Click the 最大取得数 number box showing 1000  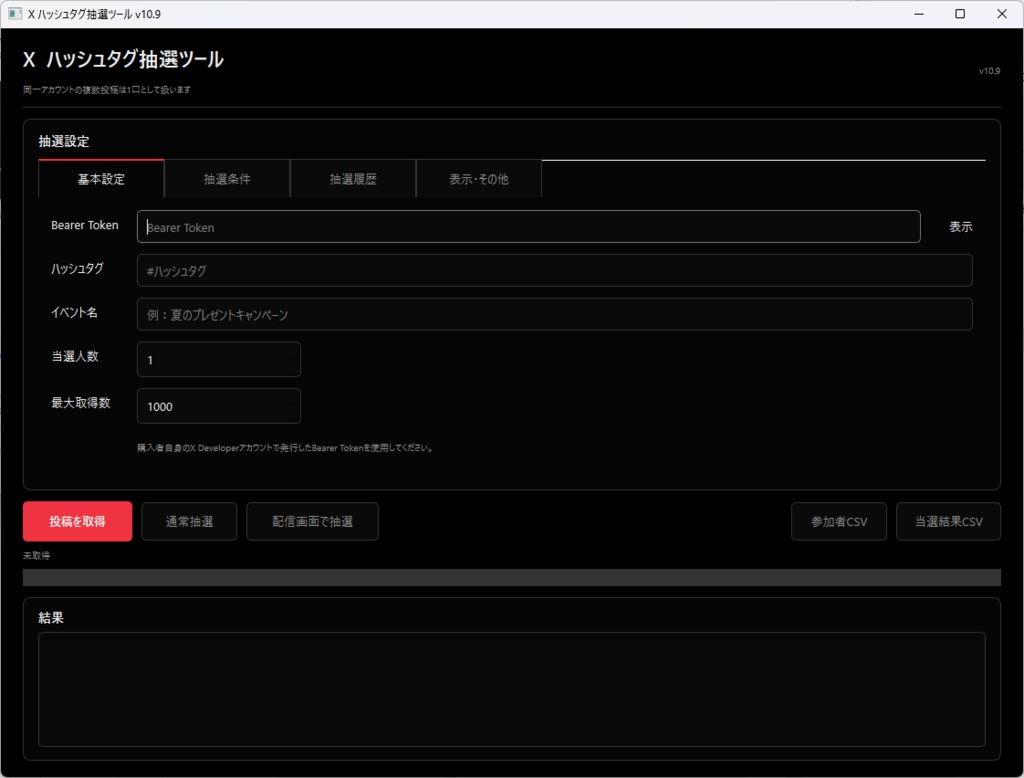(x=219, y=406)
